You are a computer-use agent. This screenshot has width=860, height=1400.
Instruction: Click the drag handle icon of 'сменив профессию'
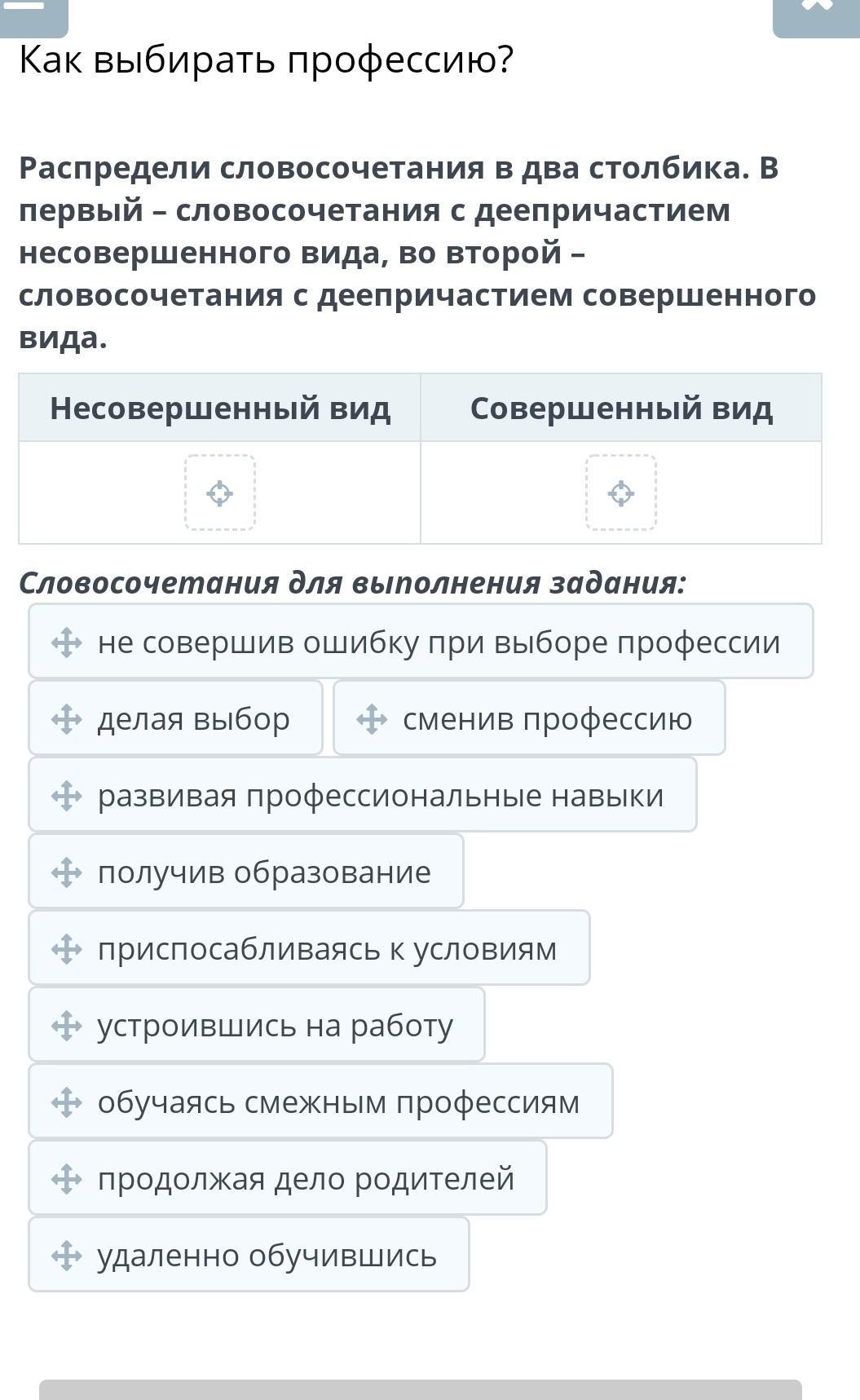372,719
